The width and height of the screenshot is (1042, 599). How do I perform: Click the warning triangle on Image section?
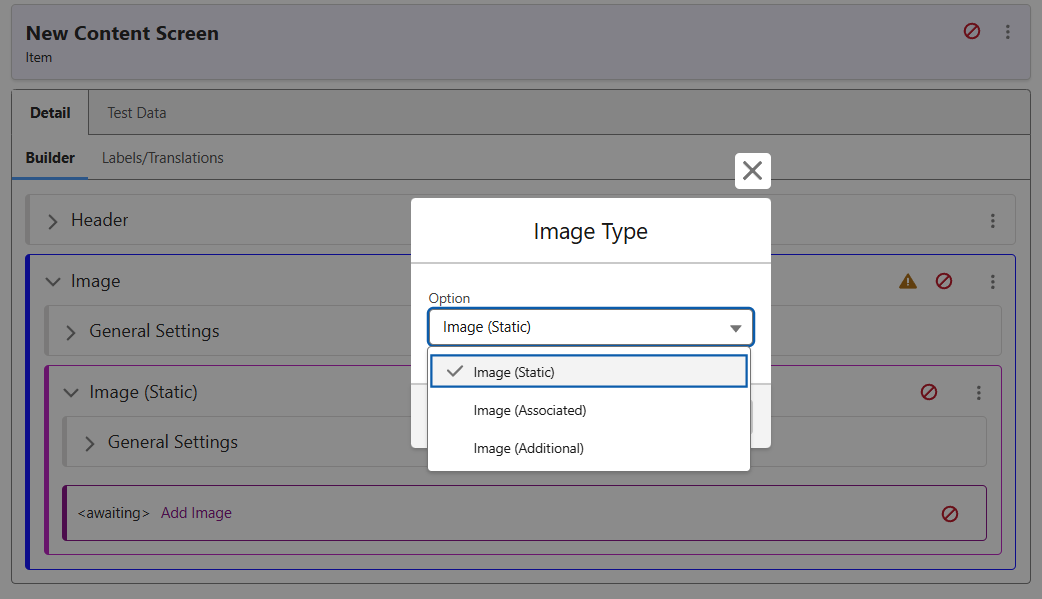(908, 282)
